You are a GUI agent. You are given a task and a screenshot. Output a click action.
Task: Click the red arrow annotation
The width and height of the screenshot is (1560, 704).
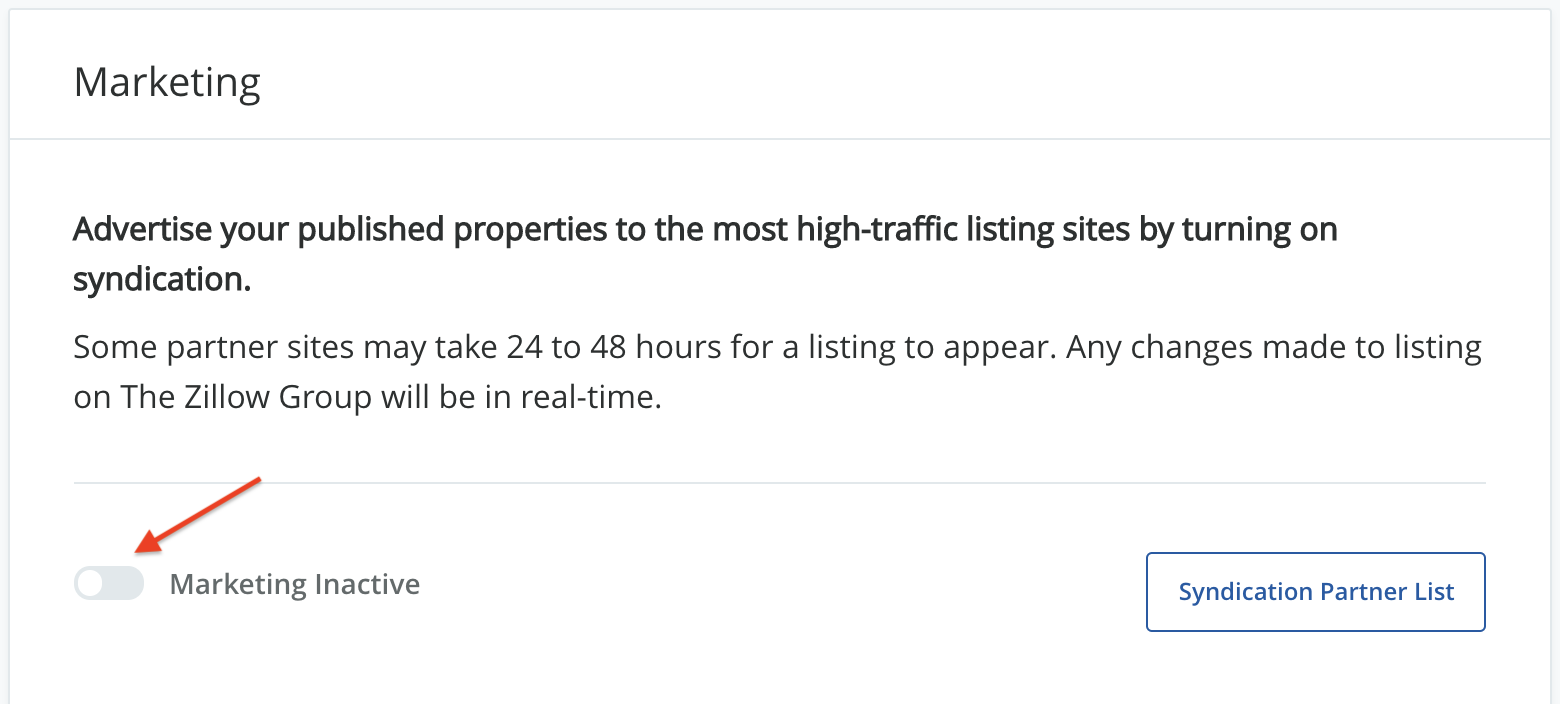coord(198,514)
